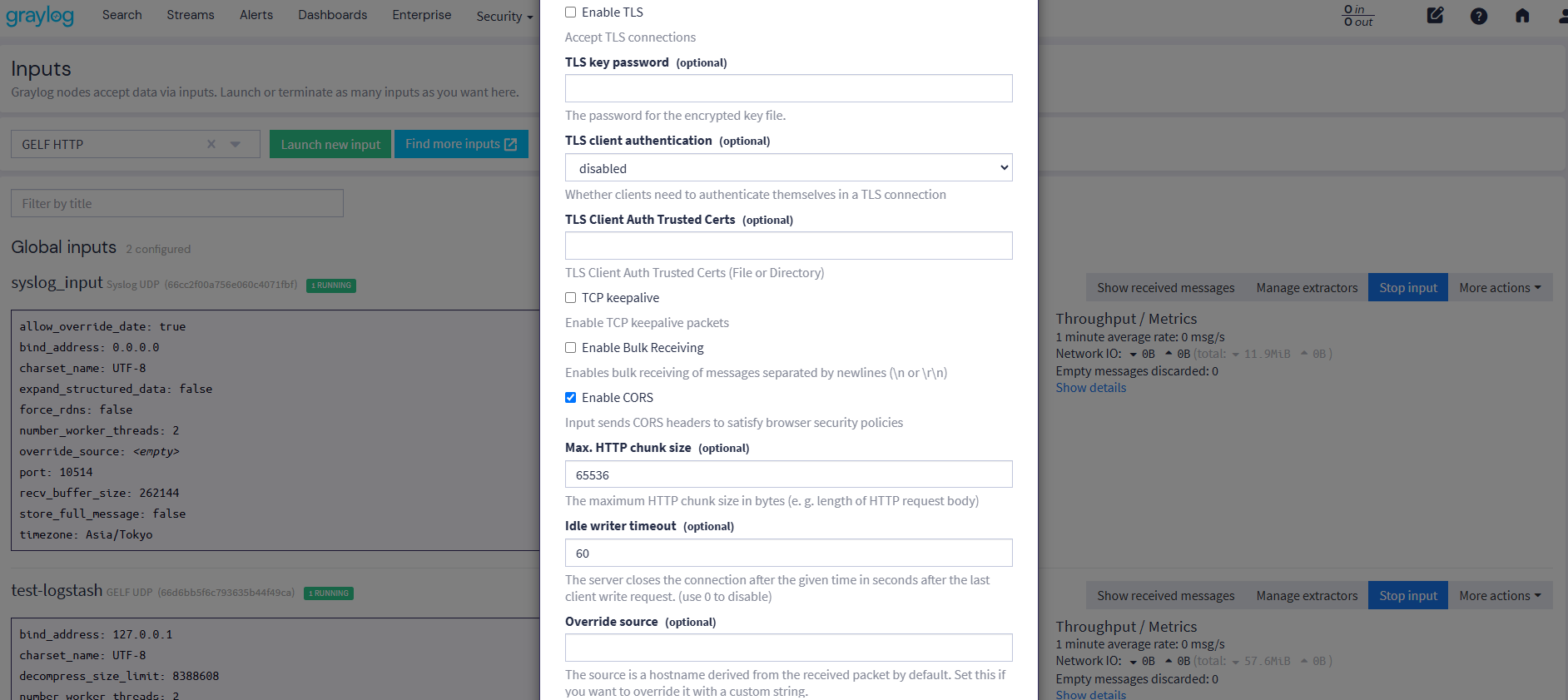Click Show details under syslog_input metrics
This screenshot has width=1568, height=700.
coord(1090,388)
